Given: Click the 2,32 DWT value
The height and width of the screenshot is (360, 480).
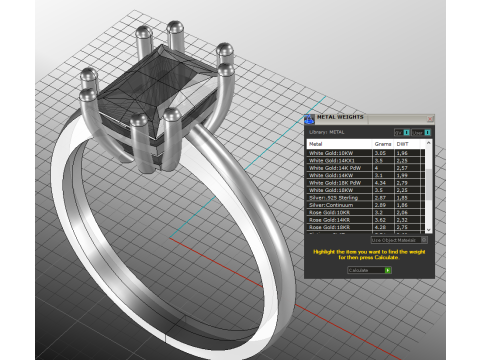Looking at the screenshot, I should 402,220.
